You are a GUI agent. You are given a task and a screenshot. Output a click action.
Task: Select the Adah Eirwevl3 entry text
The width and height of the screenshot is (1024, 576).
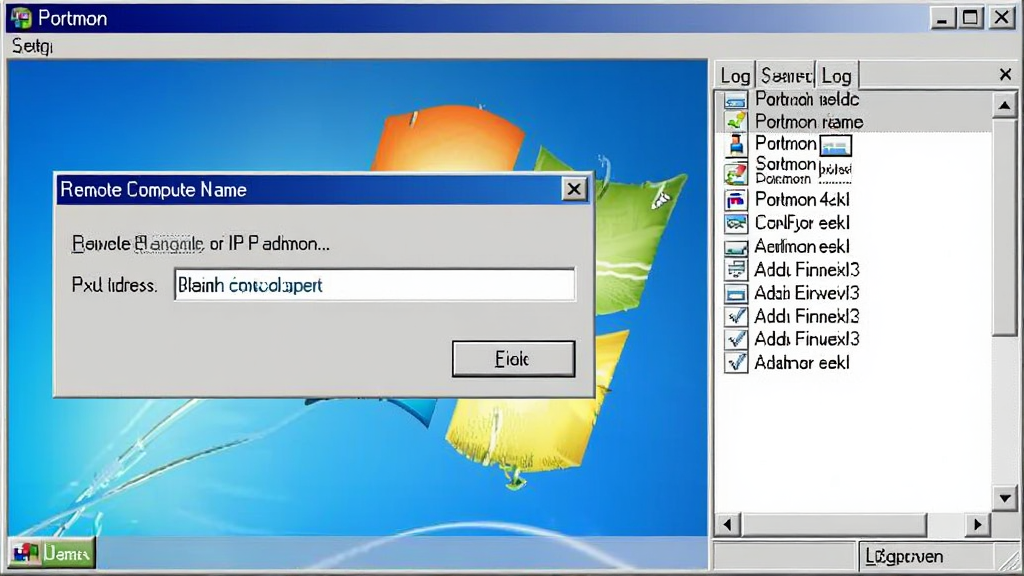807,293
